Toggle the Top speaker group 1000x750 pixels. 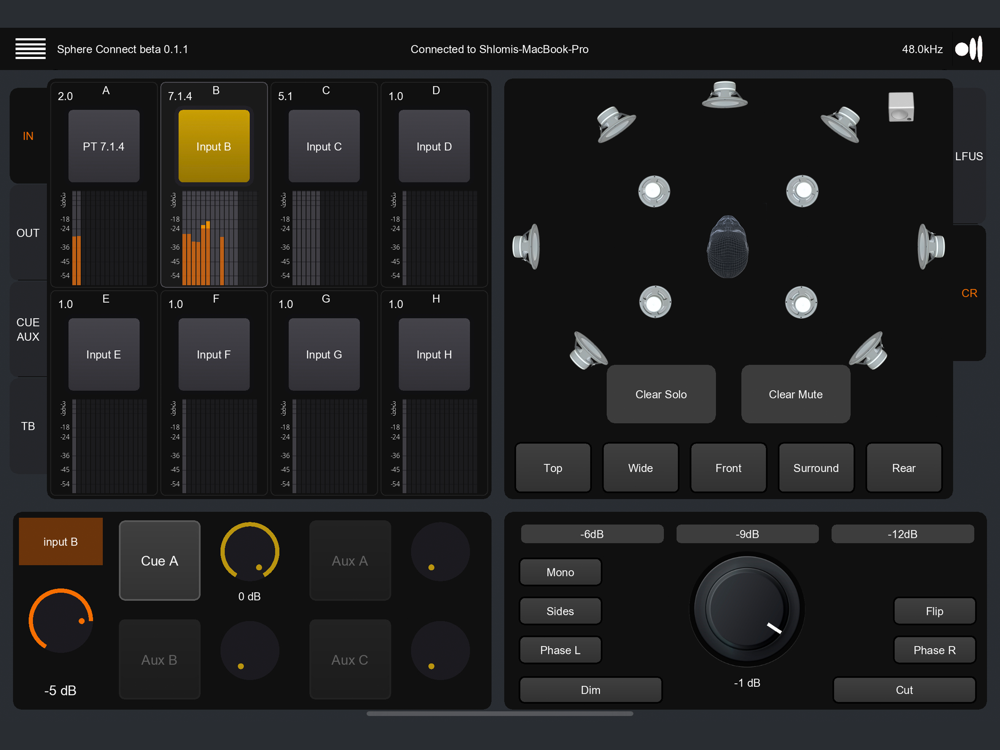(553, 468)
